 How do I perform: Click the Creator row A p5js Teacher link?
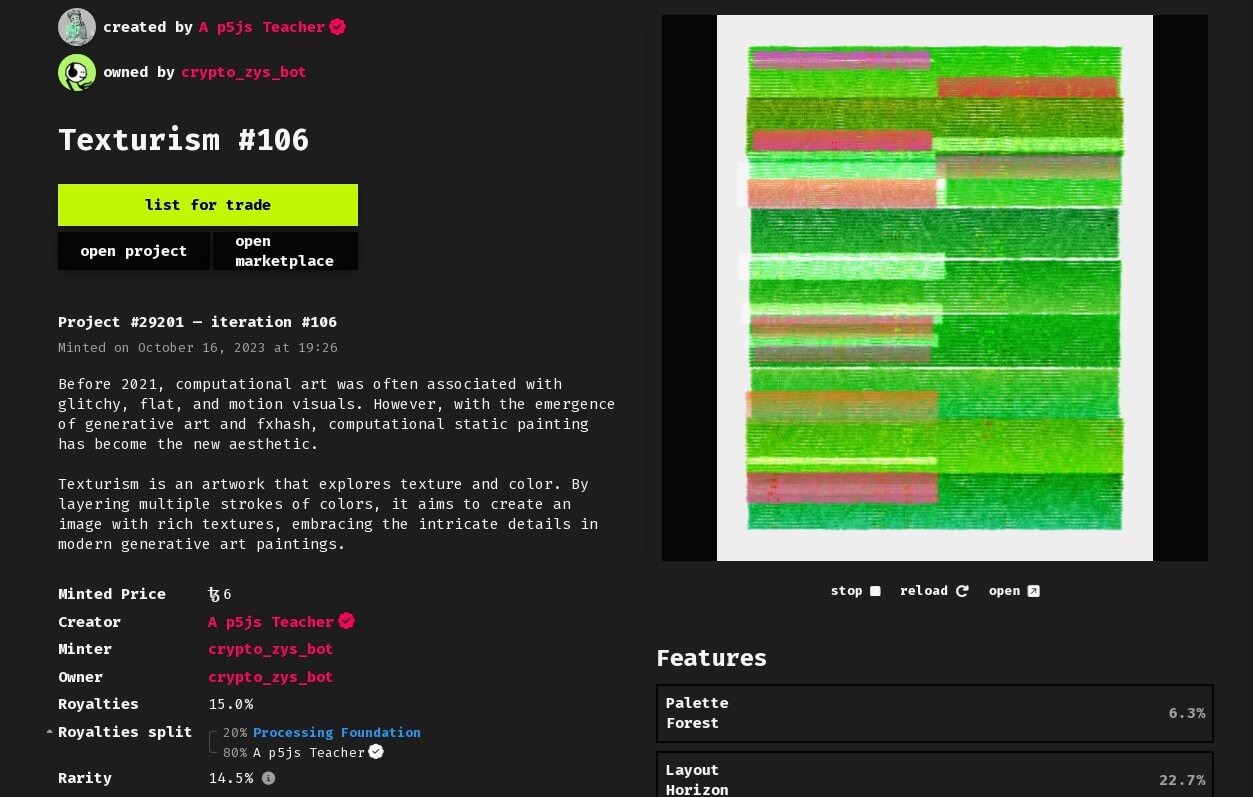tap(270, 622)
